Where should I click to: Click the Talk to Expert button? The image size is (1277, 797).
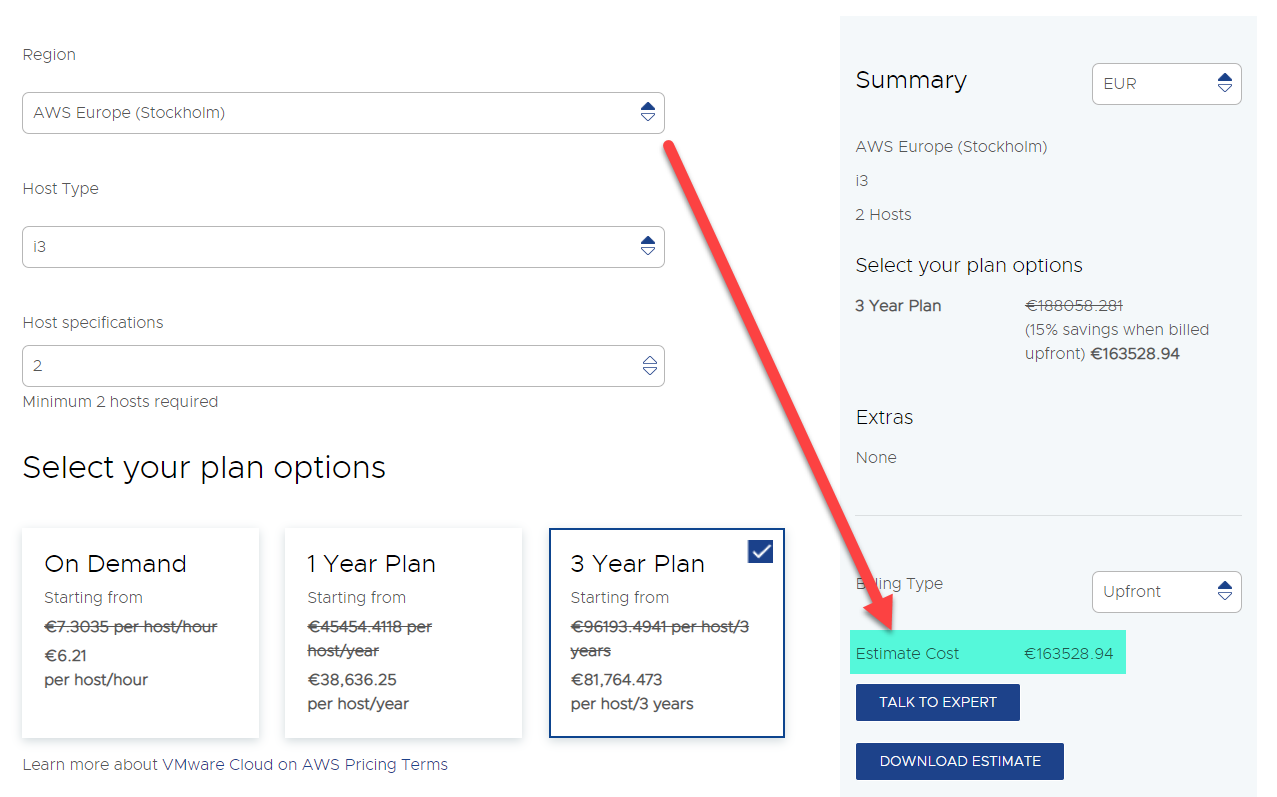[937, 702]
